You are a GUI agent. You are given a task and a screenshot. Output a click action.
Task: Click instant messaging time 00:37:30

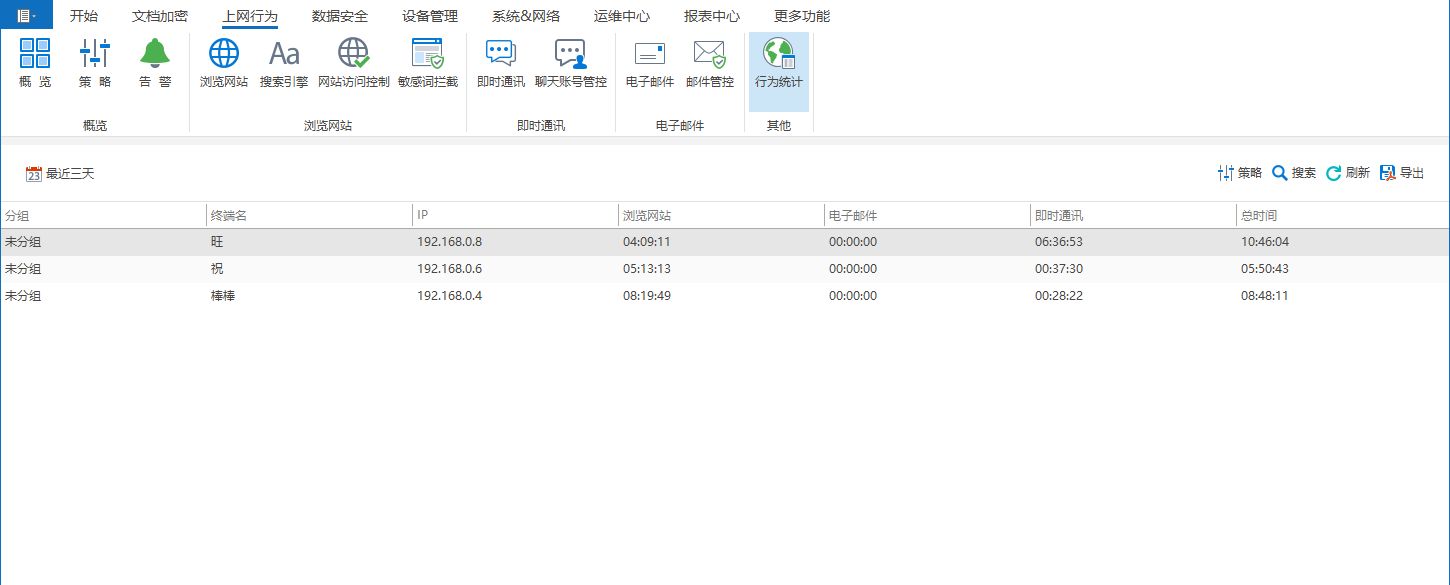[1059, 269]
